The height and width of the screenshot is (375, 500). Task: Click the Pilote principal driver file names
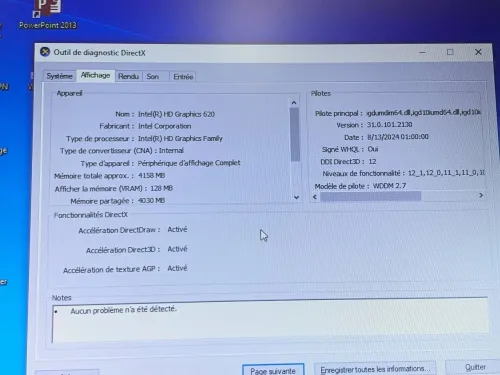(424, 113)
